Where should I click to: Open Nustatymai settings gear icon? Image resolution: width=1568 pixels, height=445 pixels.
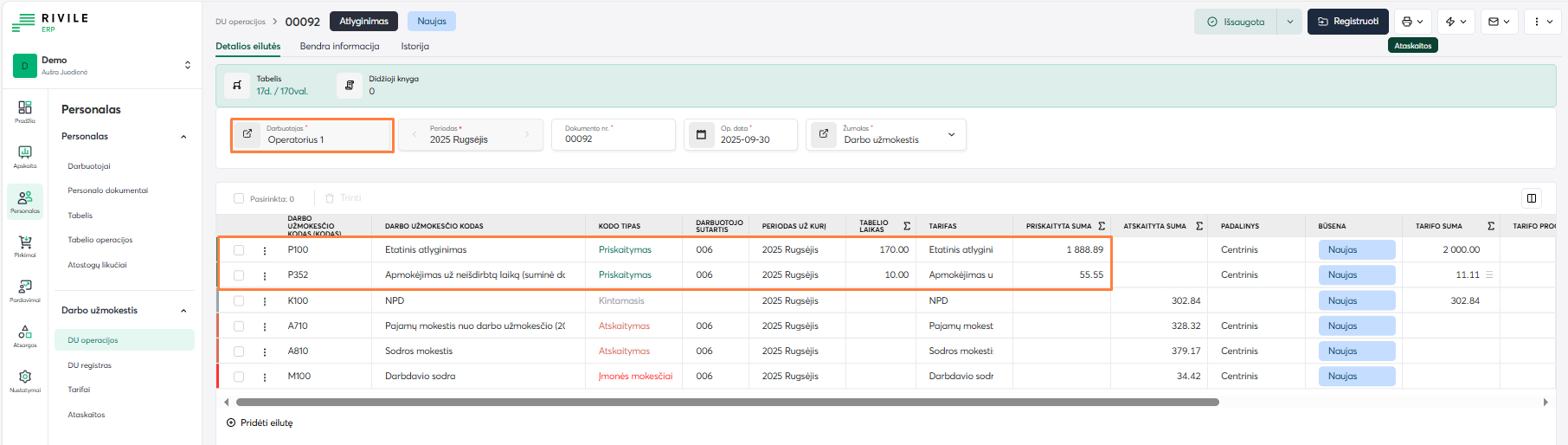coord(25,378)
